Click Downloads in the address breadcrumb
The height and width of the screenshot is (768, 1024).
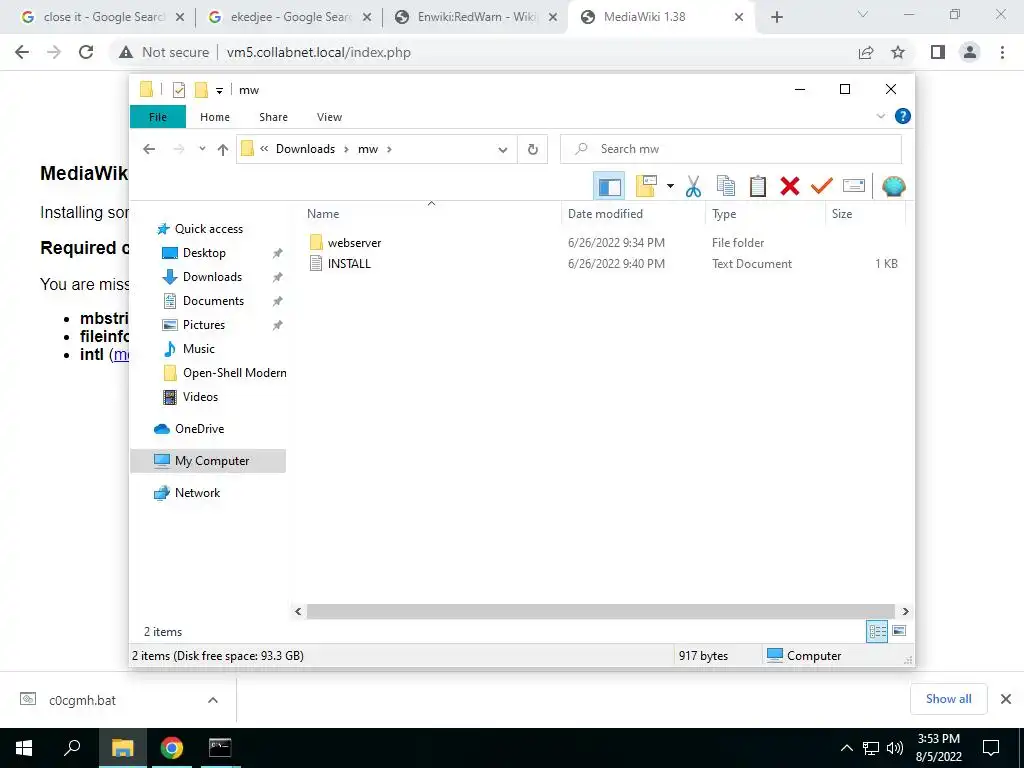coord(305,149)
